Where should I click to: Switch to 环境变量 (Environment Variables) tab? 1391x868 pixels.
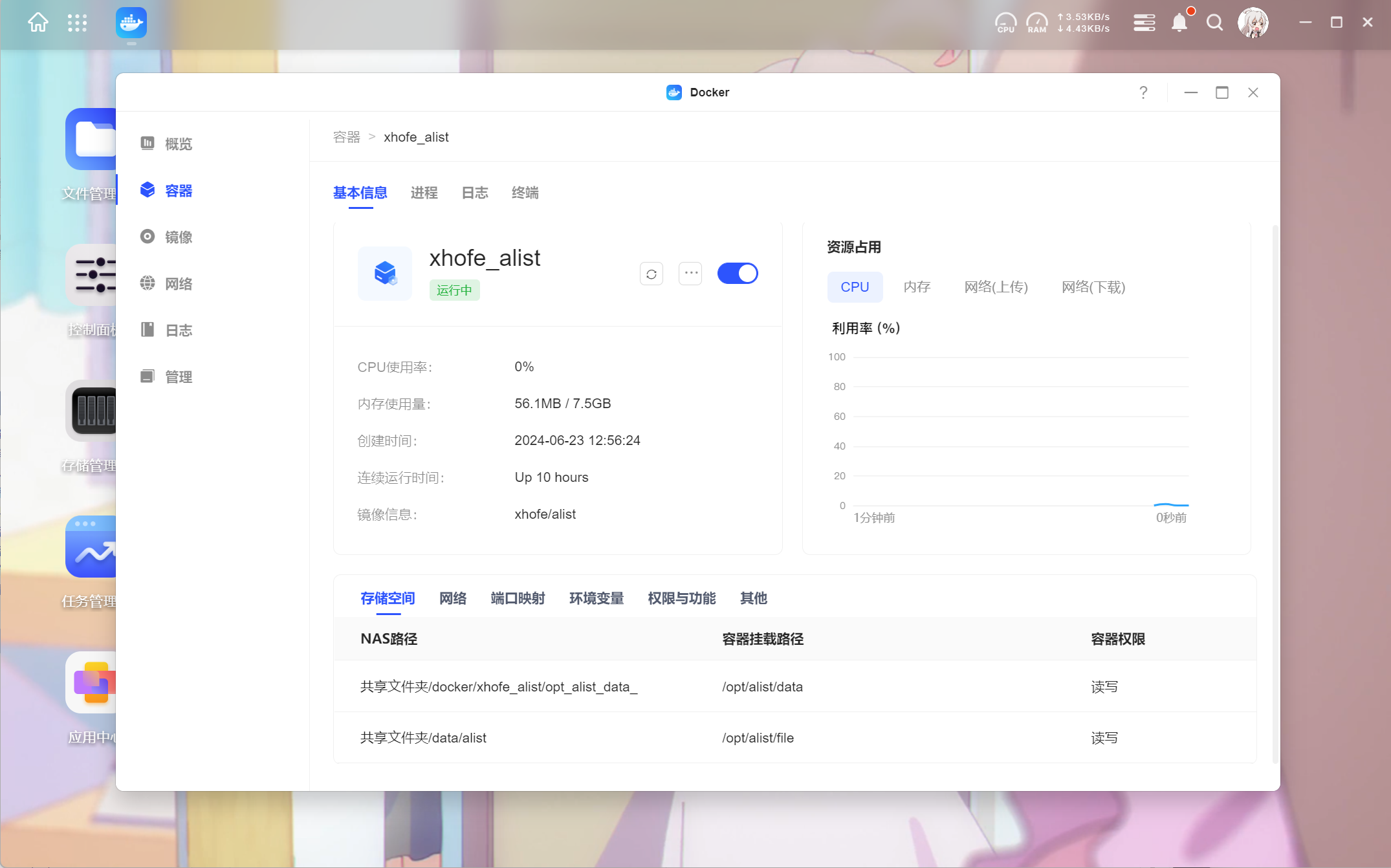(595, 598)
